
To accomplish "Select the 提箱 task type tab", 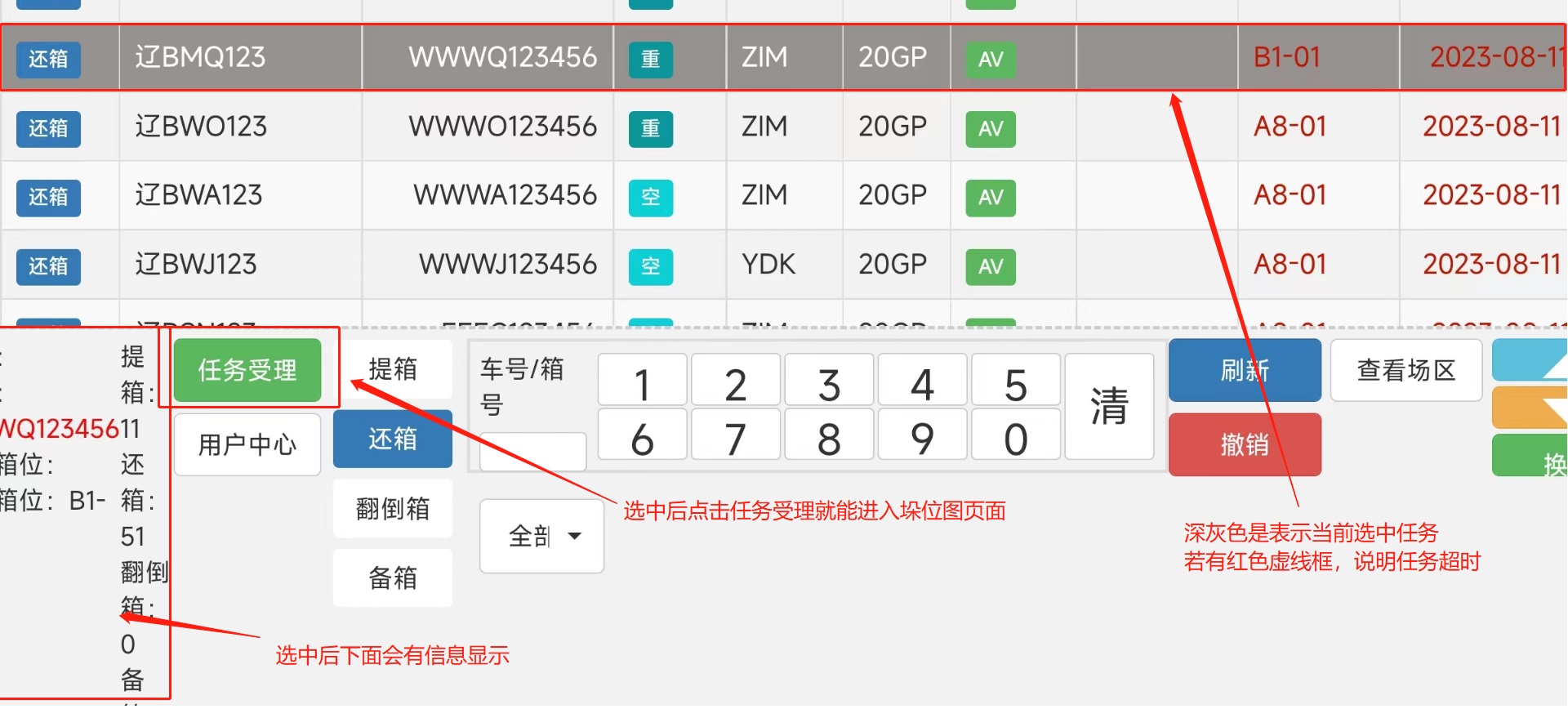I will click(393, 369).
